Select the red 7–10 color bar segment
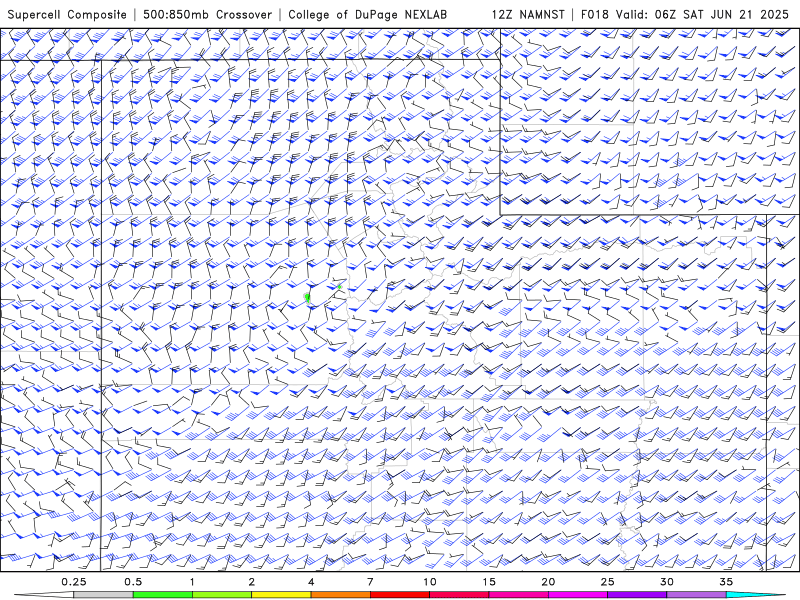 click(x=400, y=595)
